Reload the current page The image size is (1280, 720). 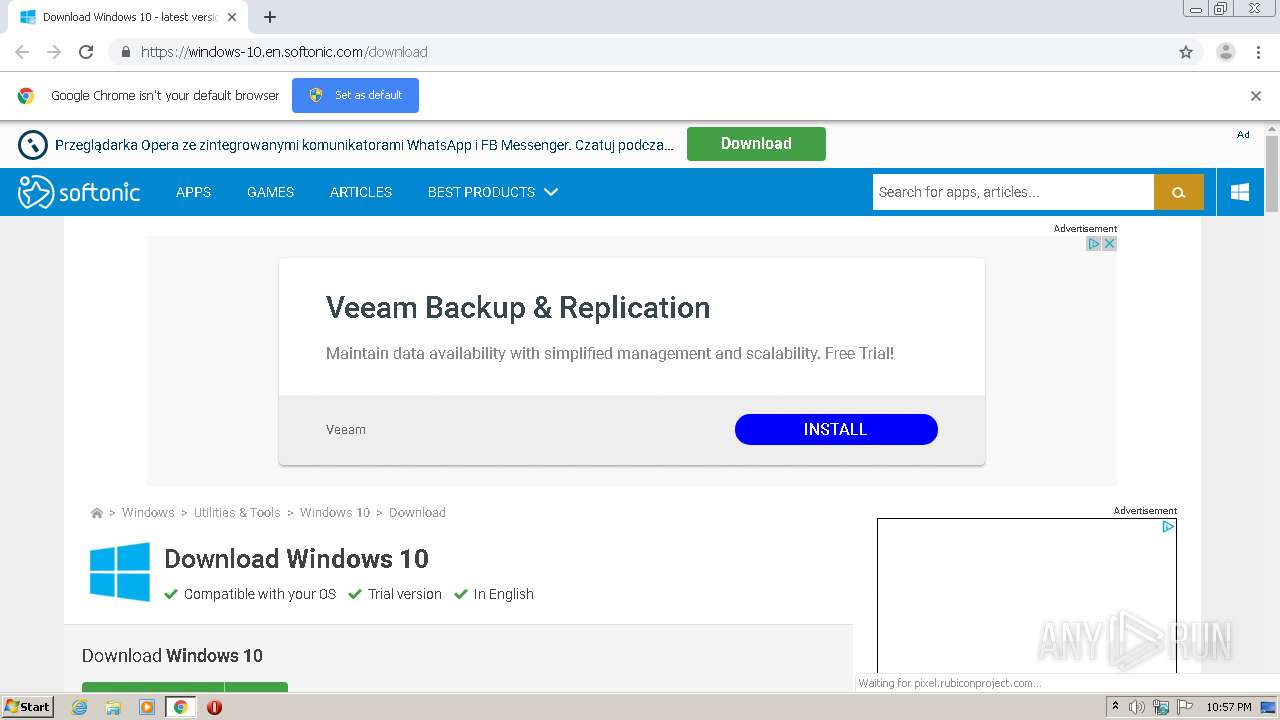coord(86,52)
